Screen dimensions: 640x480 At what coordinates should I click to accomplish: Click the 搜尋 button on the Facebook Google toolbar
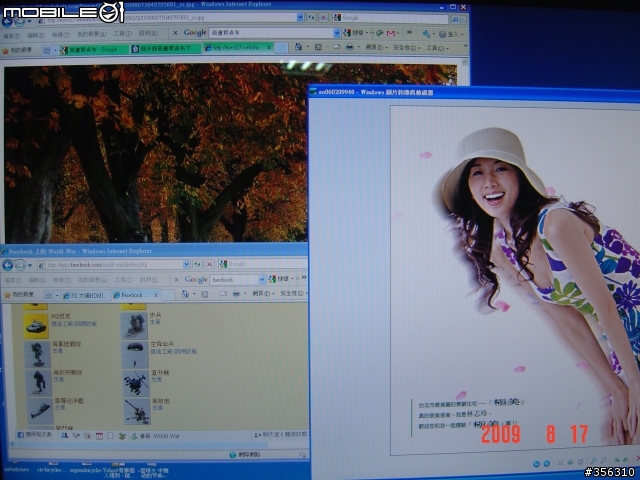click(279, 279)
